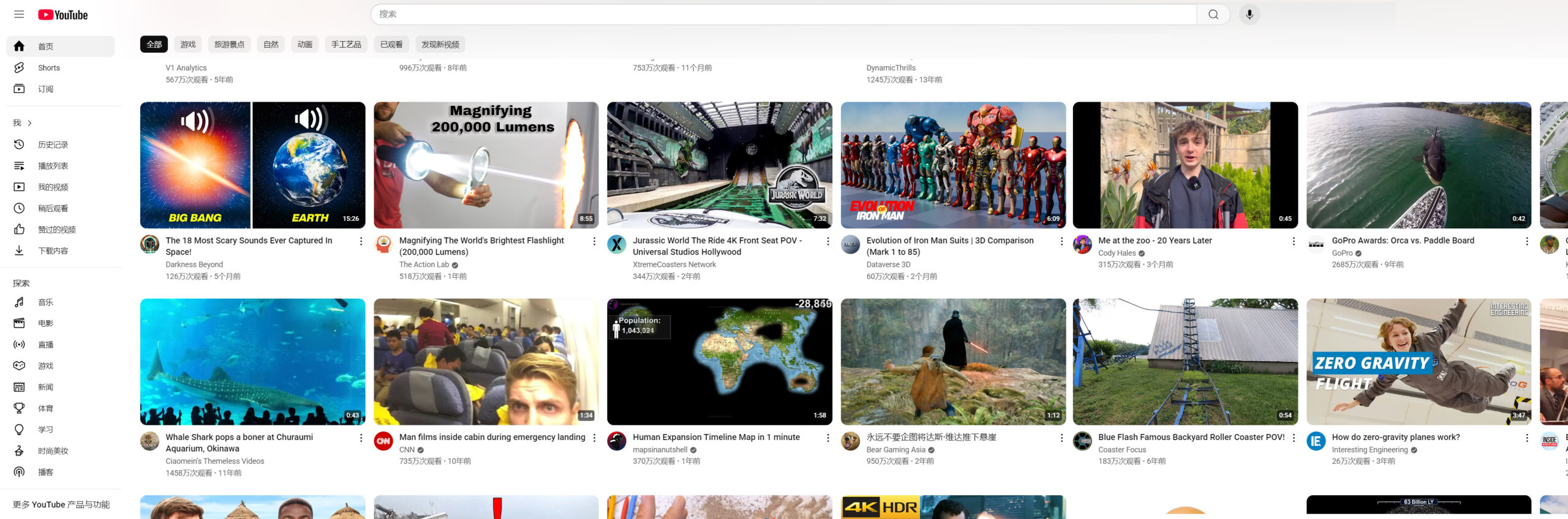Open options menu for Human Expansion Timeline video
The height and width of the screenshot is (519, 1568).
828,438
